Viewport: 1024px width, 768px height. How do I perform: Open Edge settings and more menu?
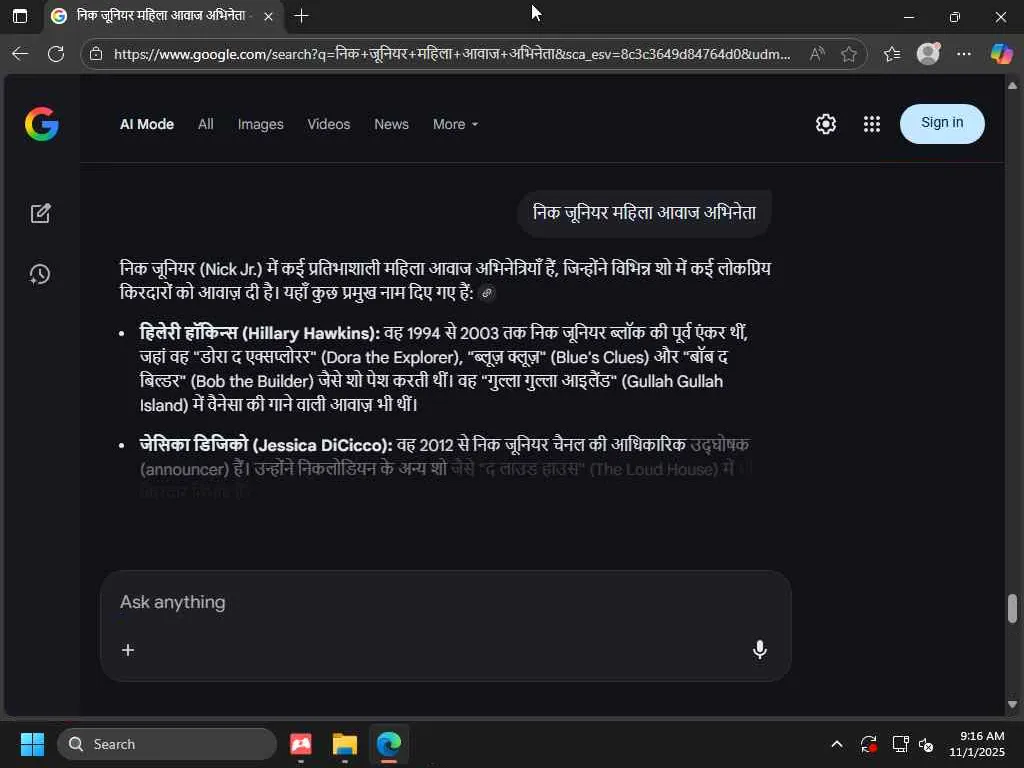click(x=964, y=54)
